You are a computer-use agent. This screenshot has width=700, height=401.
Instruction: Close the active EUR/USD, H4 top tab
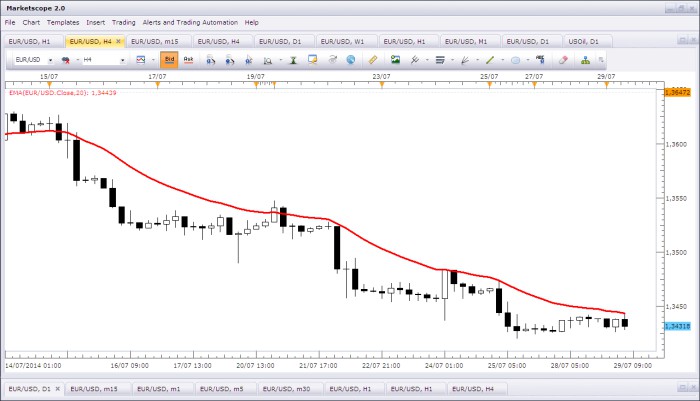coord(118,41)
